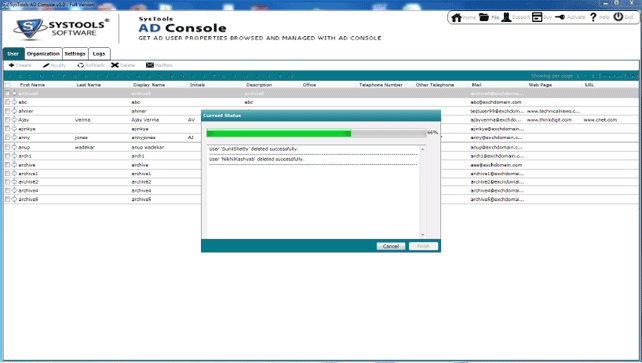Click the Finish button in dialog
The height and width of the screenshot is (363, 642).
click(423, 246)
